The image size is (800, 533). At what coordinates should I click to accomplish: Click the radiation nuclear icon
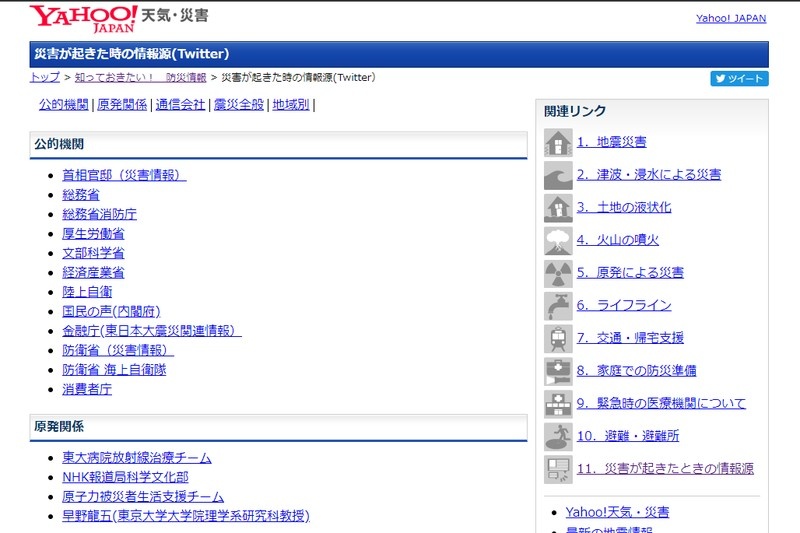(558, 273)
